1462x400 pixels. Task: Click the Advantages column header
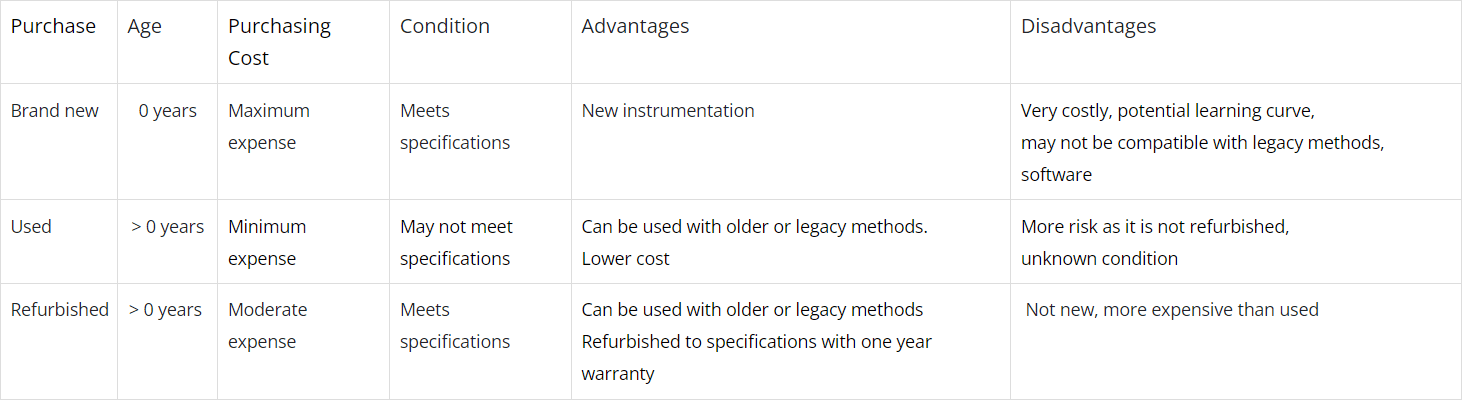click(635, 27)
